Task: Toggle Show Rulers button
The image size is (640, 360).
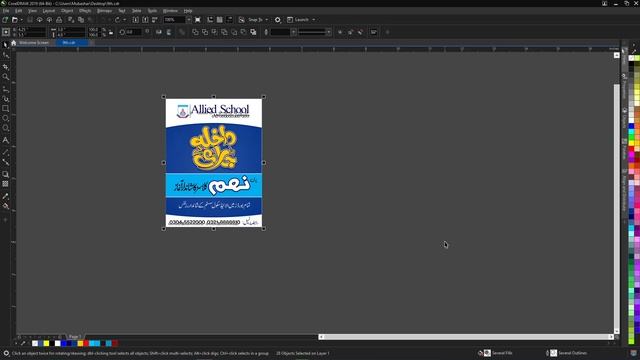Action: pyautogui.click(x=210, y=20)
